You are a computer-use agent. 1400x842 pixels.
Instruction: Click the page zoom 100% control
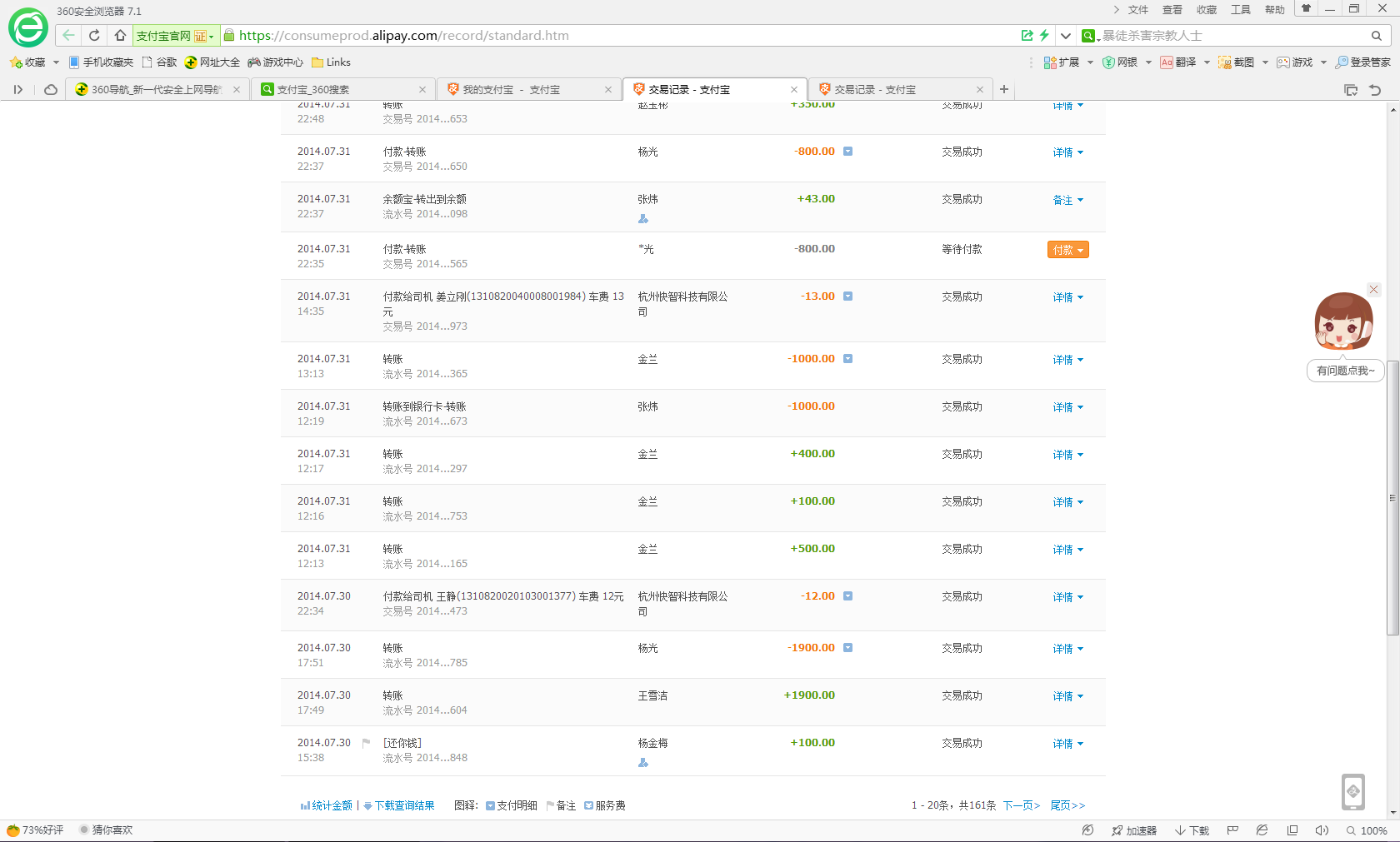1367,830
